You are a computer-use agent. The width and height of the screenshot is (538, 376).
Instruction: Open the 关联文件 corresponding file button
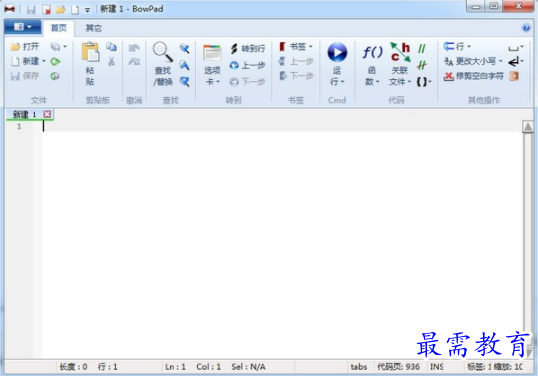pos(400,64)
